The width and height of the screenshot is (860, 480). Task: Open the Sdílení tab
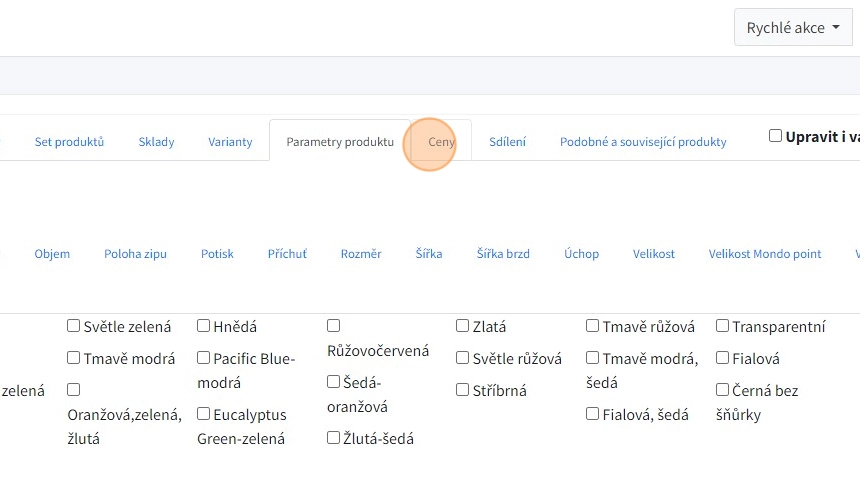tap(507, 142)
